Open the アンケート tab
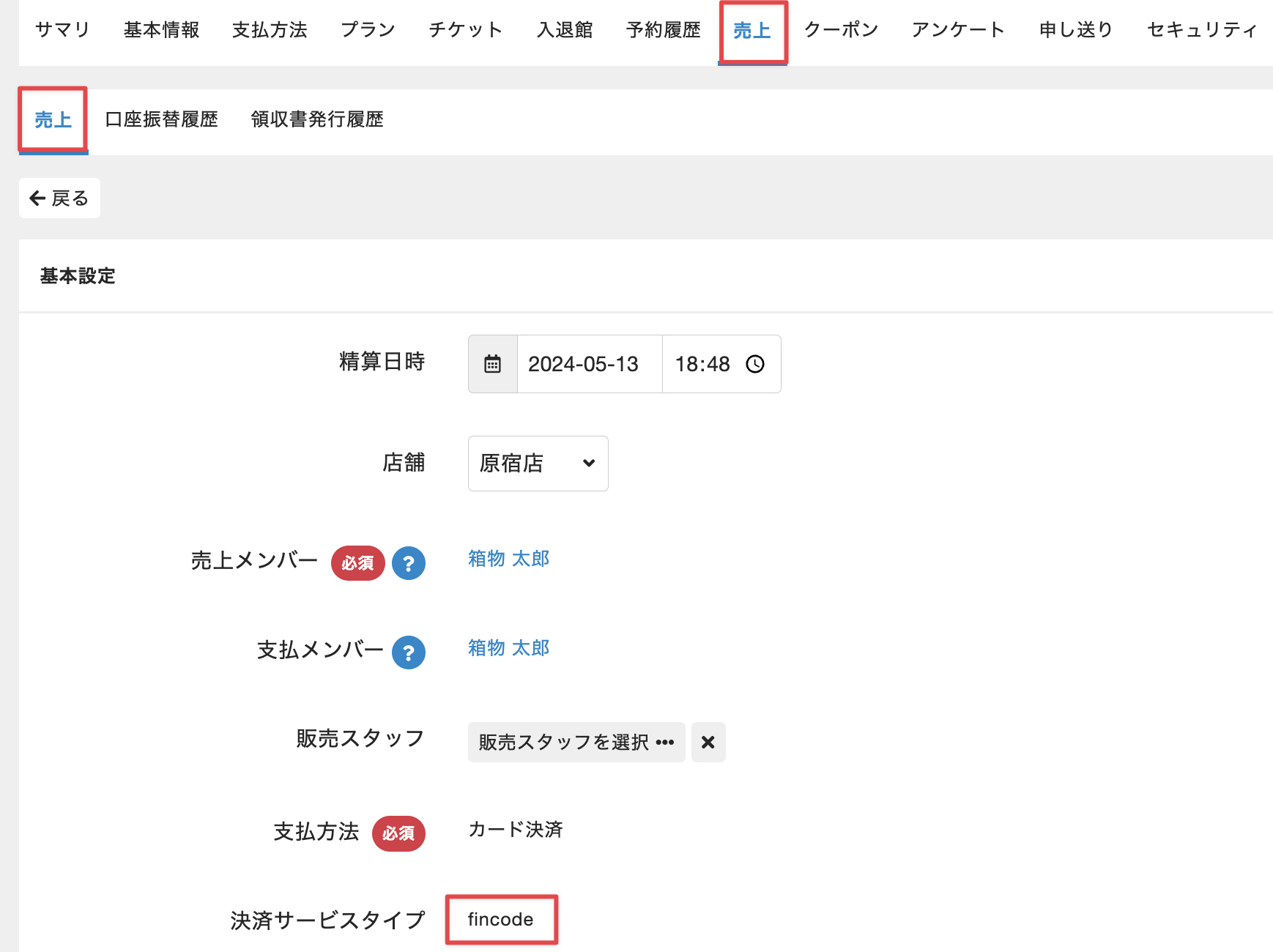1273x952 pixels. pyautogui.click(x=958, y=30)
